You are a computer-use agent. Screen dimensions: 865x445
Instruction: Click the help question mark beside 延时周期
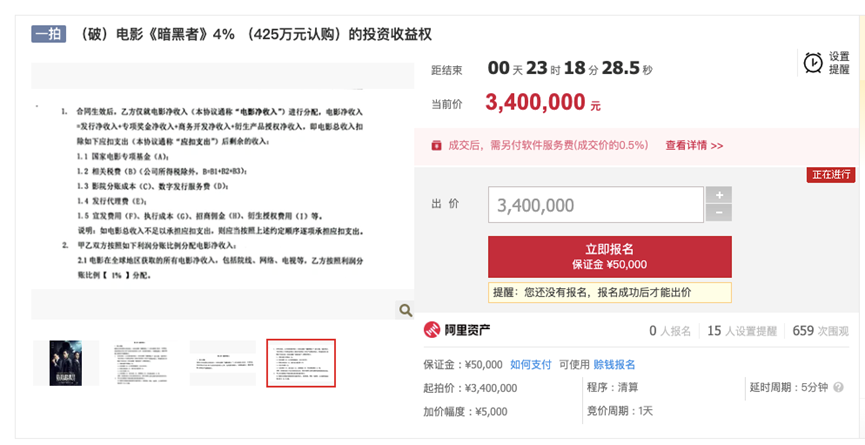click(x=839, y=388)
